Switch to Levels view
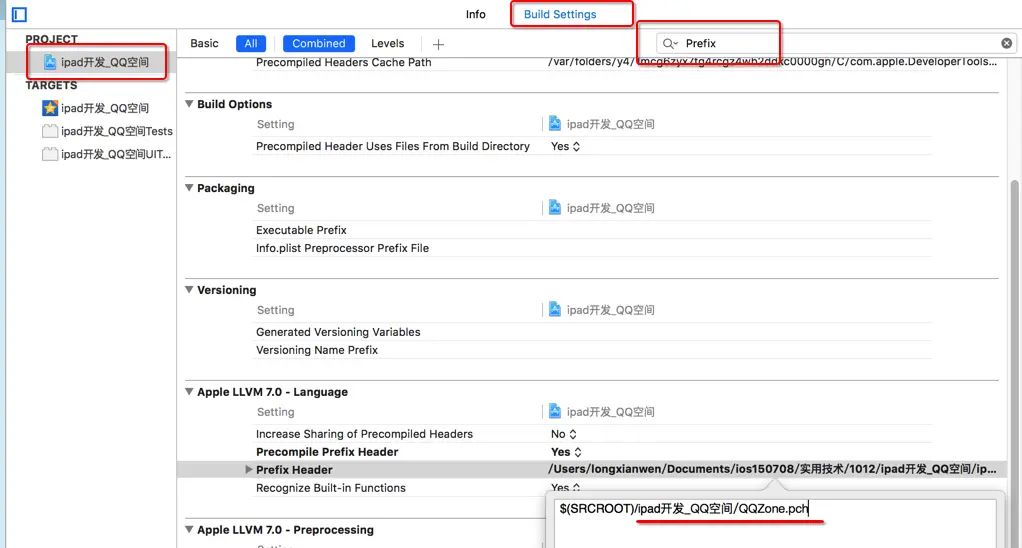The image size is (1022, 548). click(x=387, y=44)
